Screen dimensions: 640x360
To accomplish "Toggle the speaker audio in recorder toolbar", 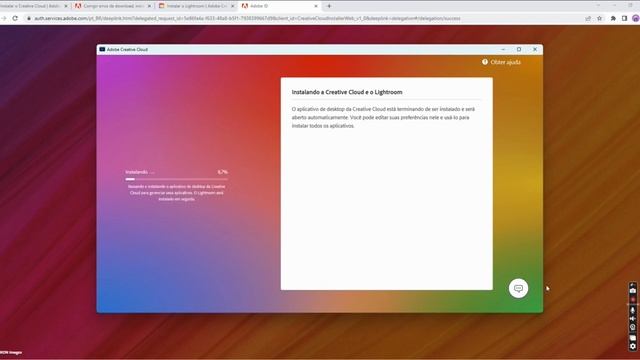I will coord(633,318).
